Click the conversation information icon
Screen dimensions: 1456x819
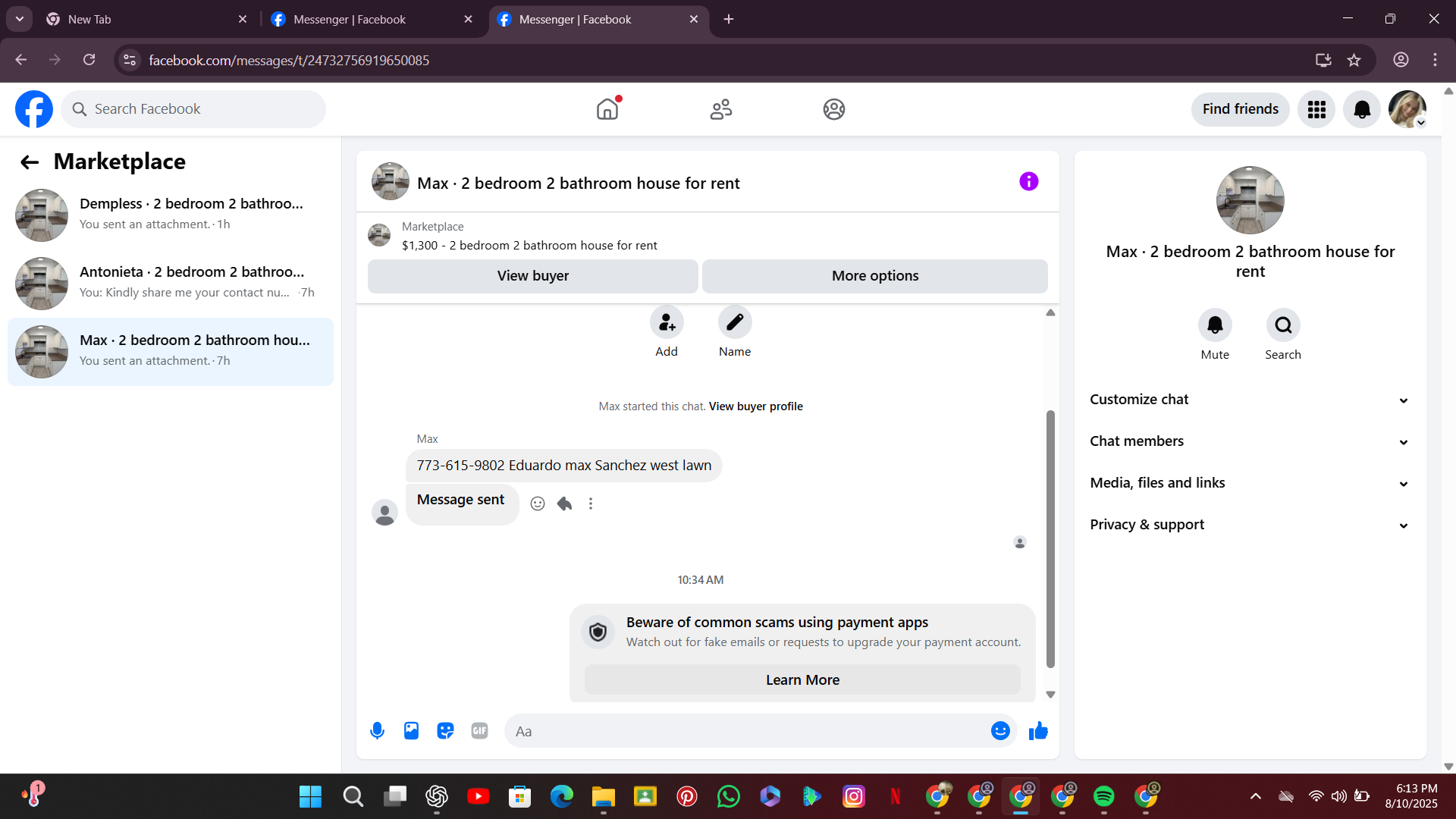[1028, 181]
